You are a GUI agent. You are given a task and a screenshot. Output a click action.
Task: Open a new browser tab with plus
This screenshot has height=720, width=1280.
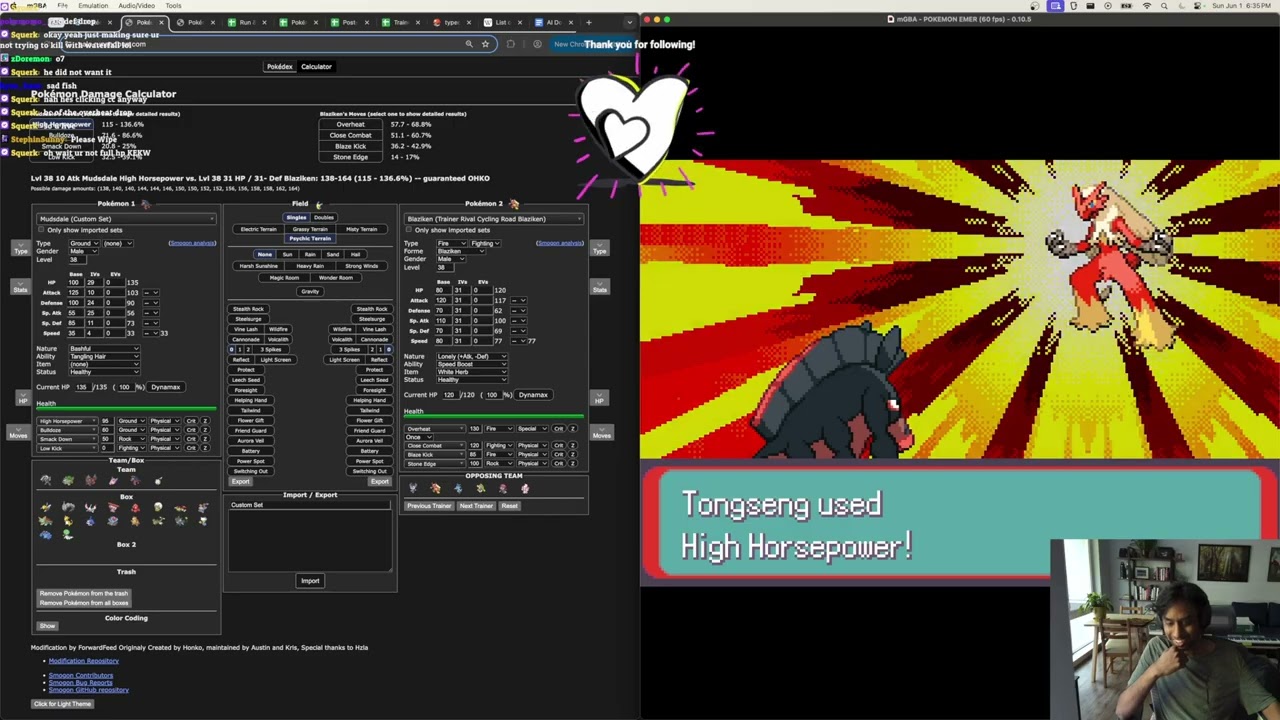click(588, 22)
